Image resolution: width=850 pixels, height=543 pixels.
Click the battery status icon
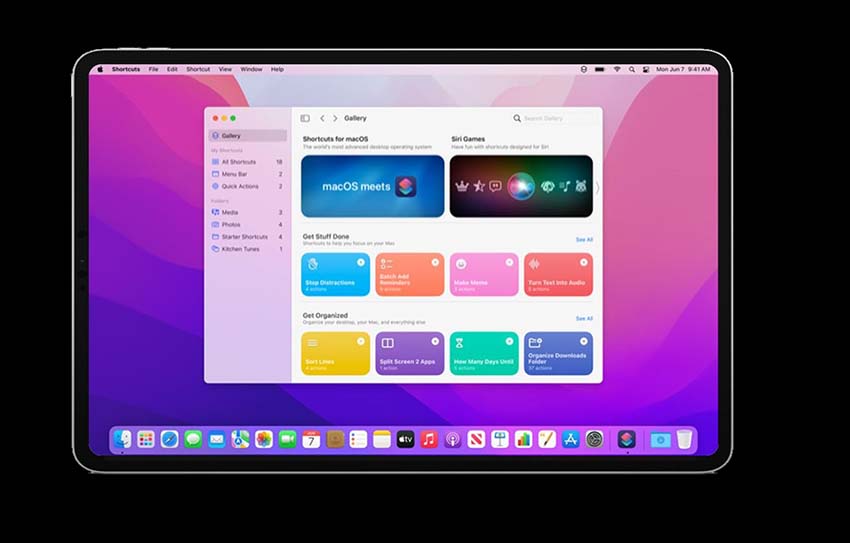tap(600, 69)
